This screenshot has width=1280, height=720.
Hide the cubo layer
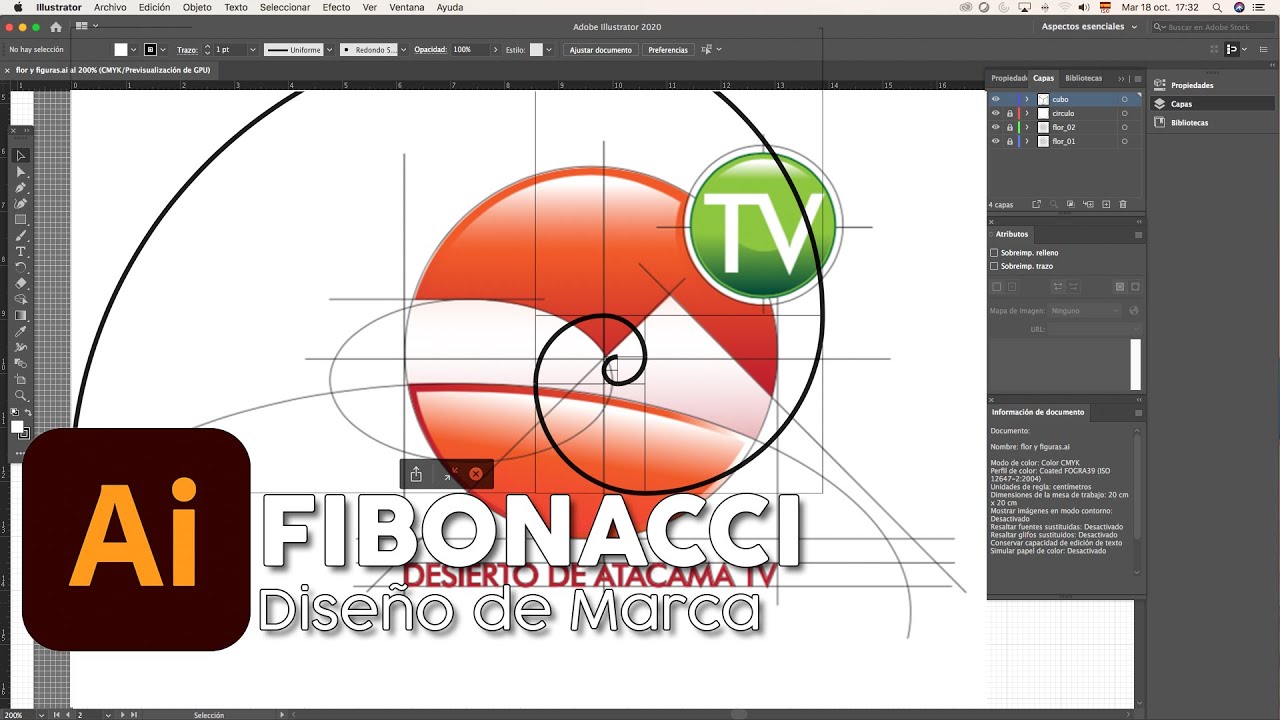click(995, 99)
